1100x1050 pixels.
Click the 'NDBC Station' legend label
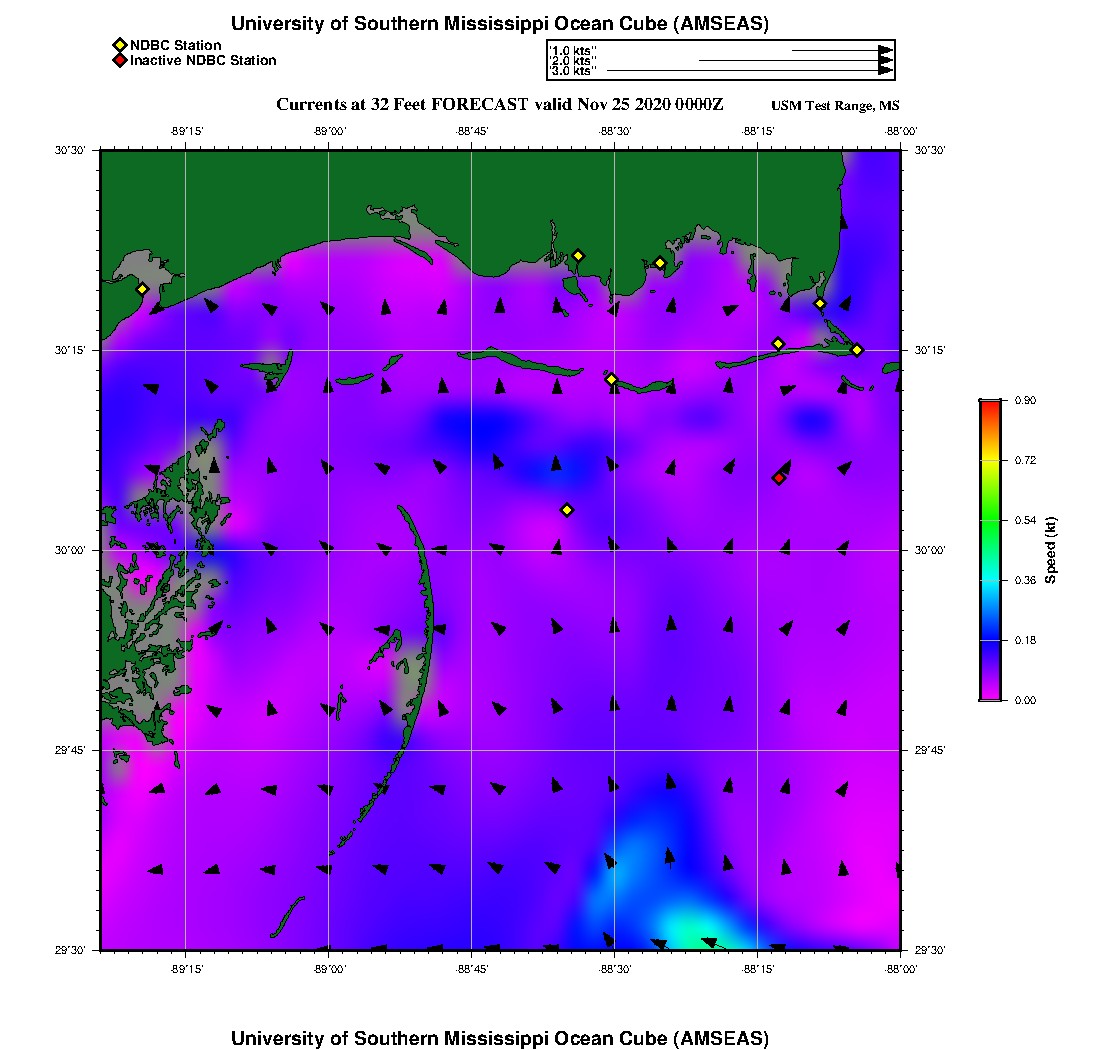click(x=175, y=45)
